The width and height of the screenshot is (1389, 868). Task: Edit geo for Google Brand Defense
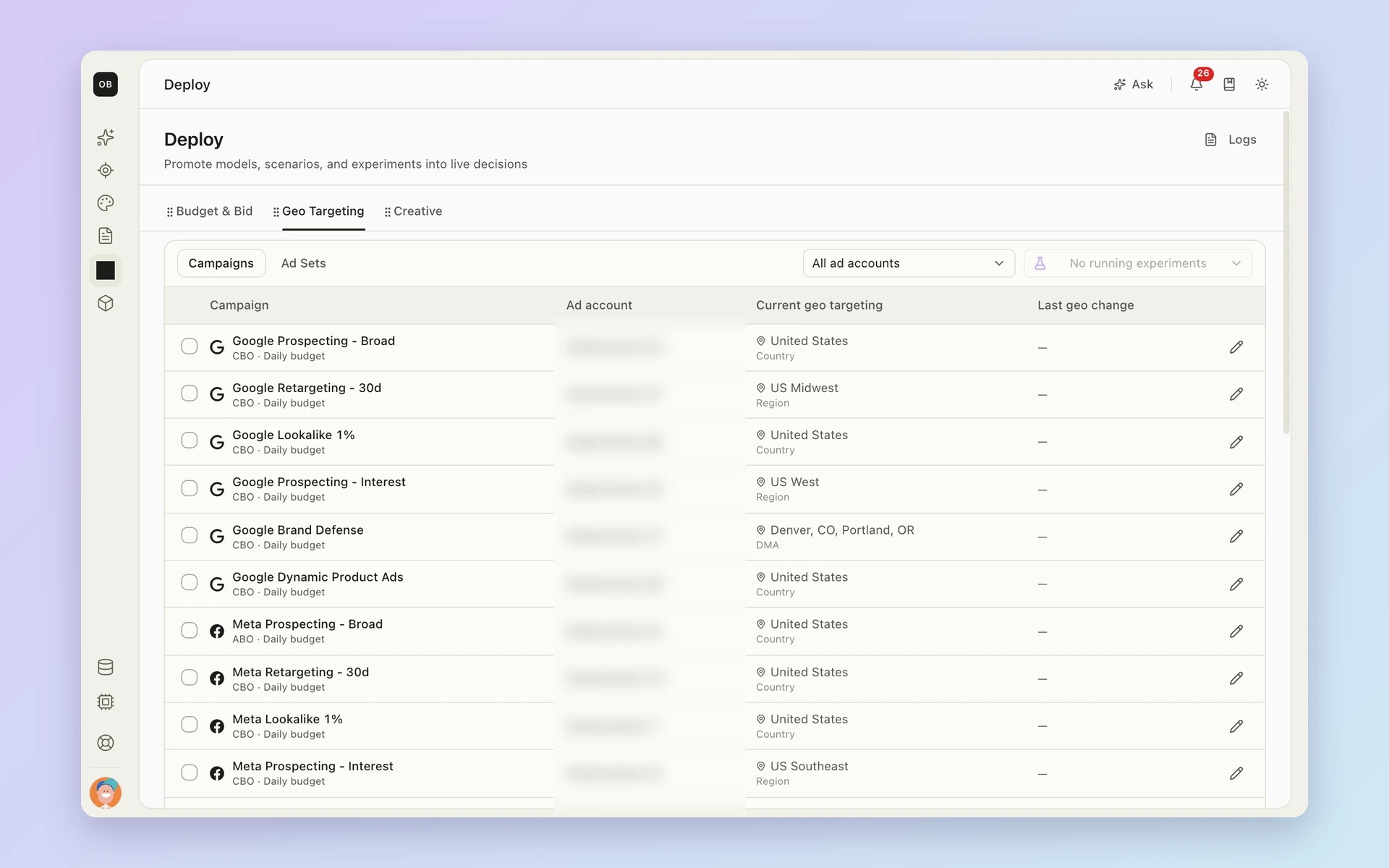click(x=1236, y=537)
